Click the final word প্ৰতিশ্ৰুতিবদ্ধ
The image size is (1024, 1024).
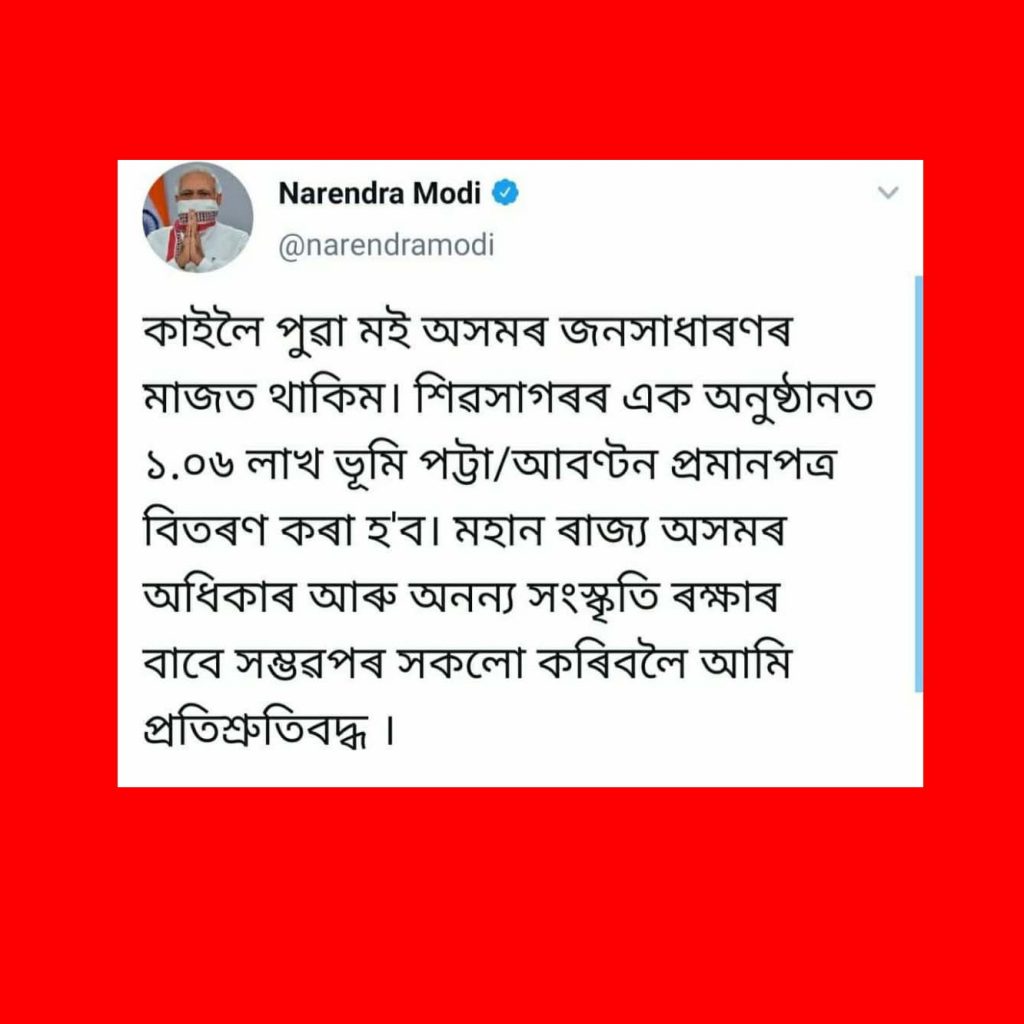coord(256,729)
